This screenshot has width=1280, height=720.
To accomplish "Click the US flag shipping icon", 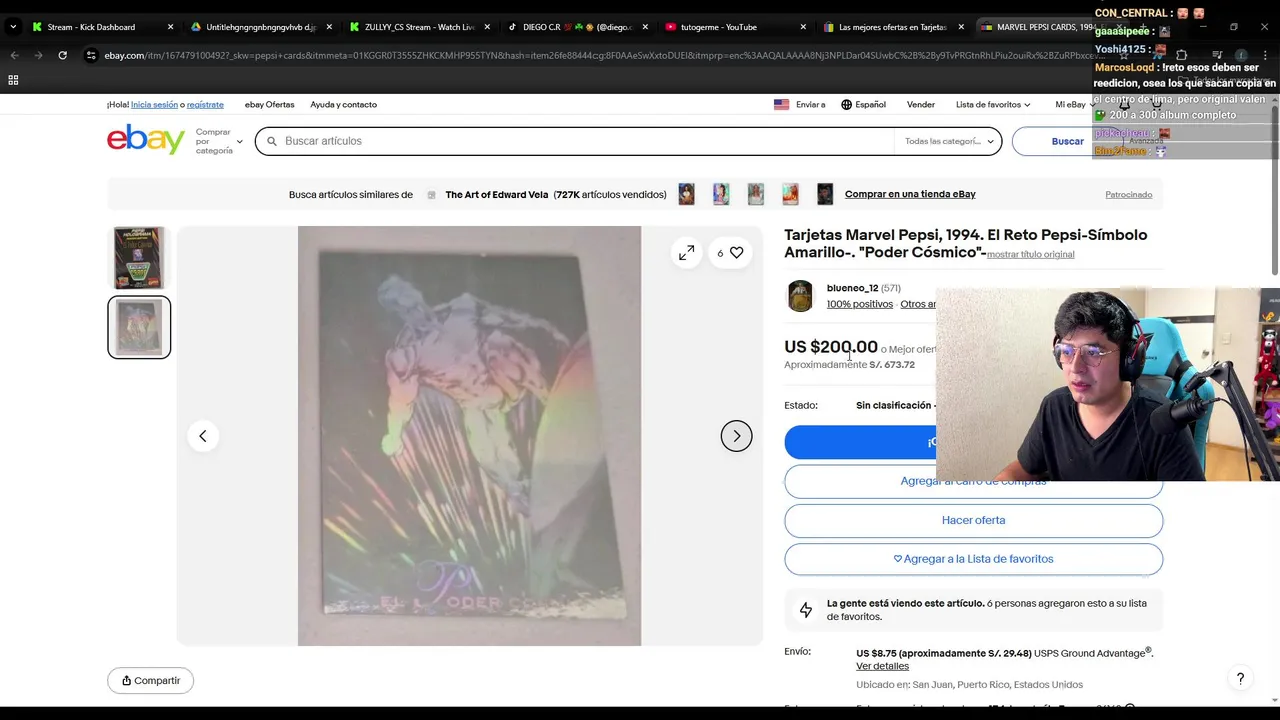I will (781, 104).
